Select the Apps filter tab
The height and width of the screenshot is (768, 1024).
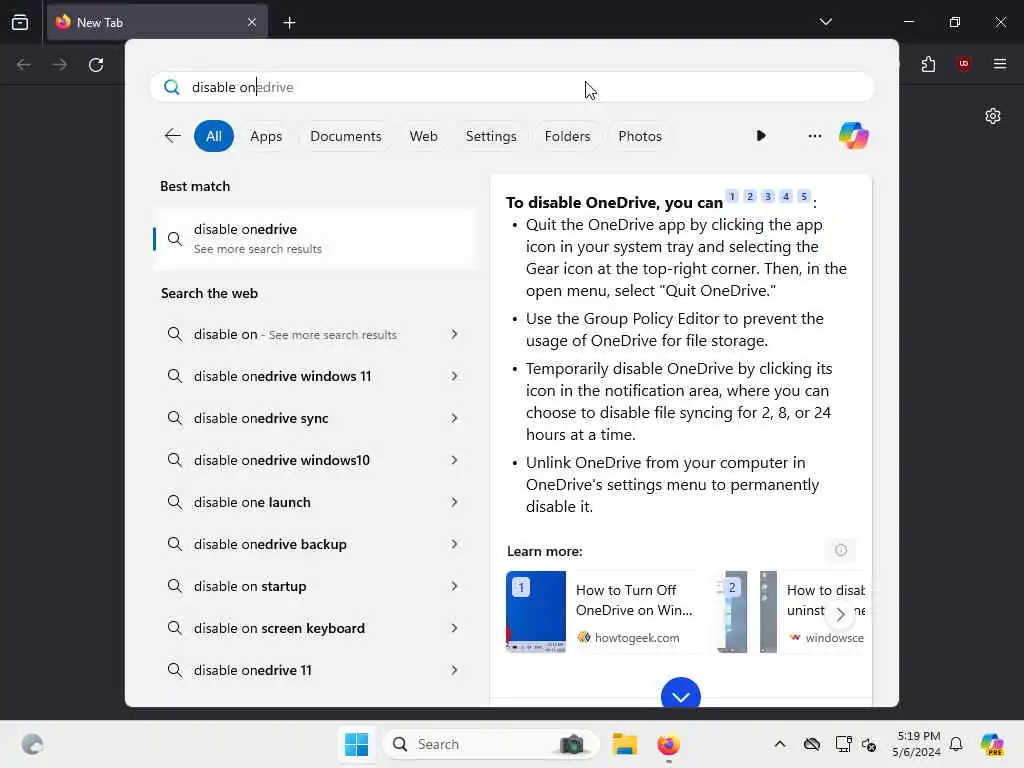266,136
